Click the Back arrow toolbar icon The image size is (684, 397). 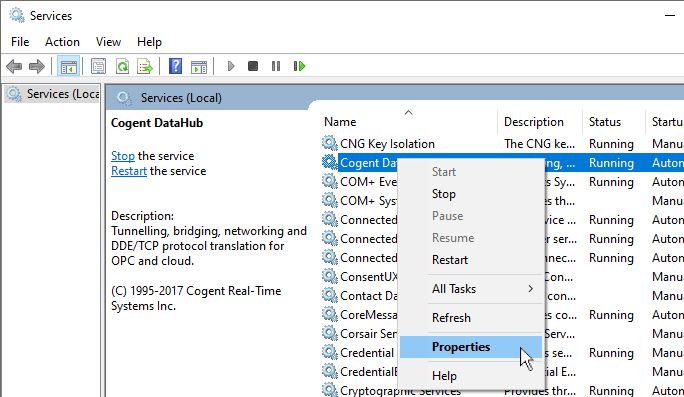point(14,66)
